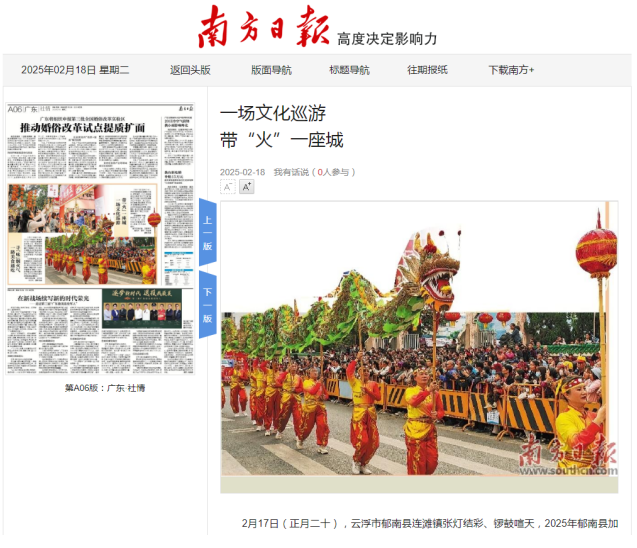Click the date 2025年02月18日 星期二
Image resolution: width=637 pixels, height=548 pixels.
coord(75,70)
